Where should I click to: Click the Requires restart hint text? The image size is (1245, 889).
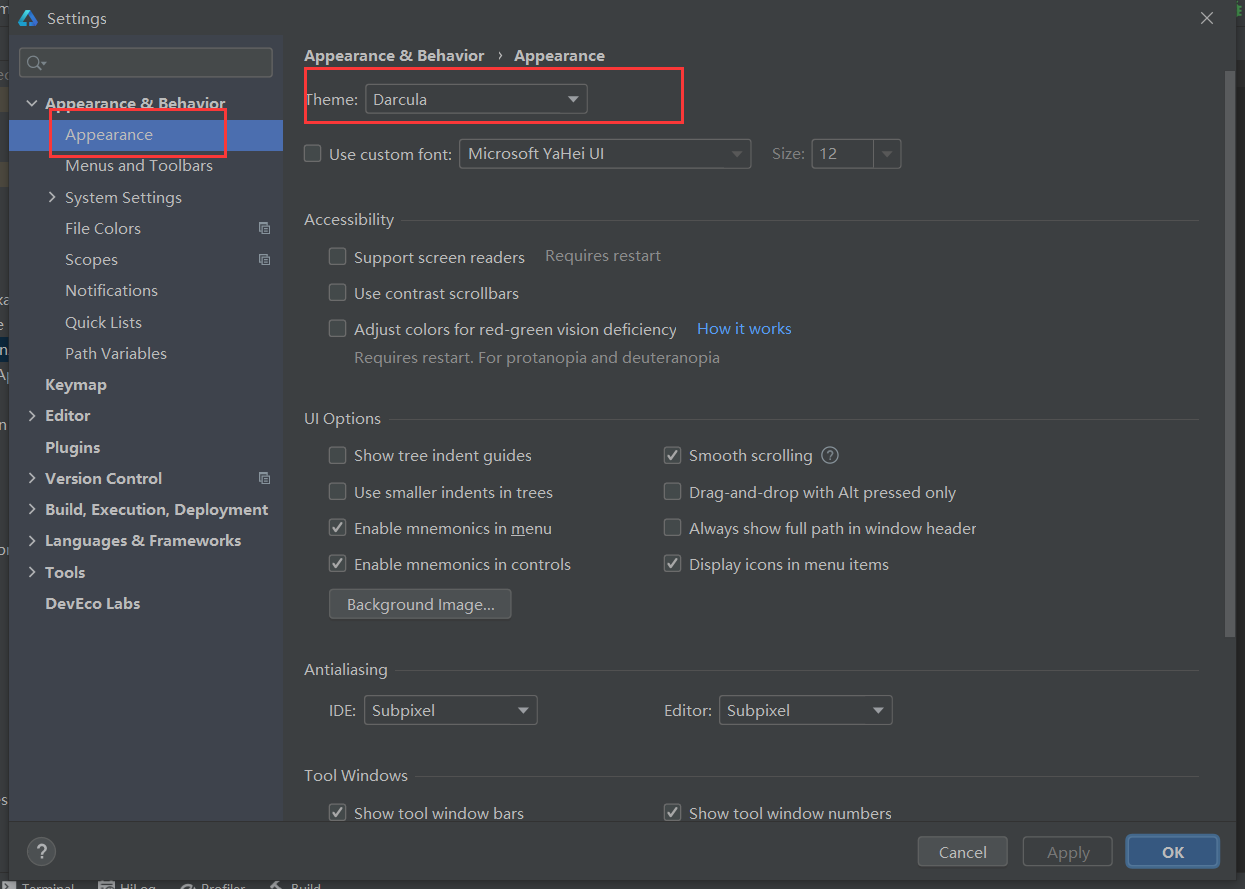coord(603,256)
